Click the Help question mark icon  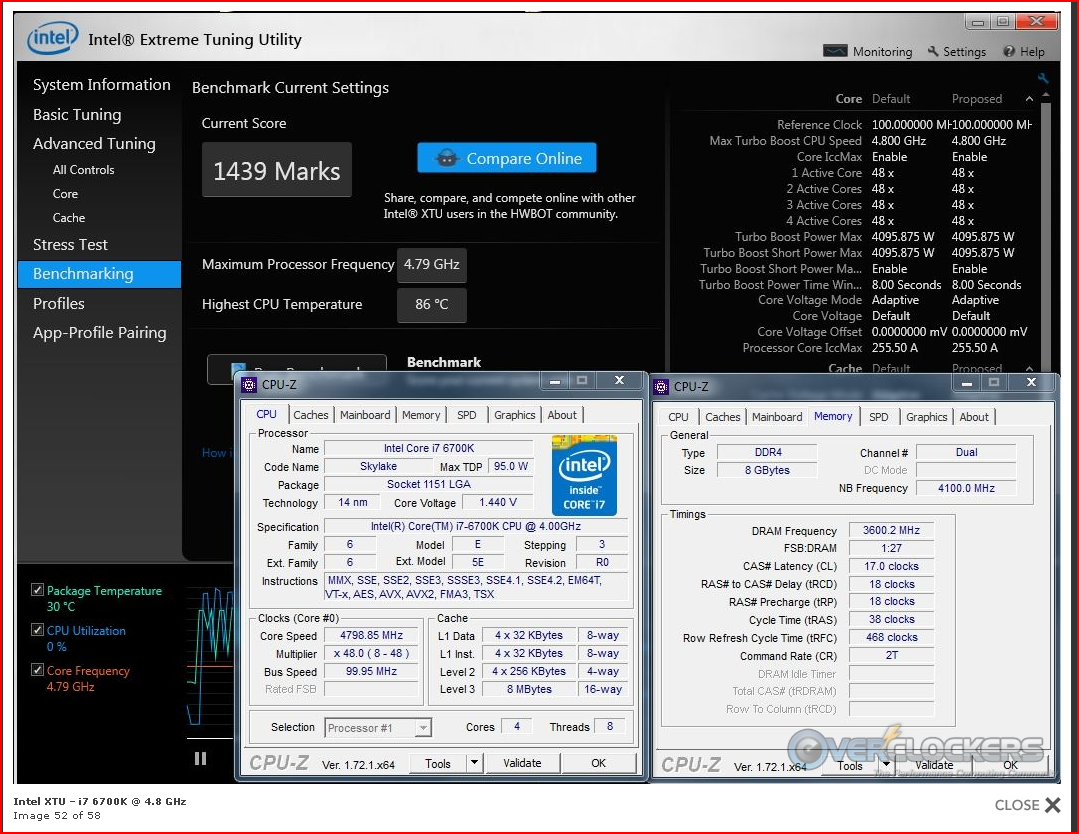(1009, 52)
